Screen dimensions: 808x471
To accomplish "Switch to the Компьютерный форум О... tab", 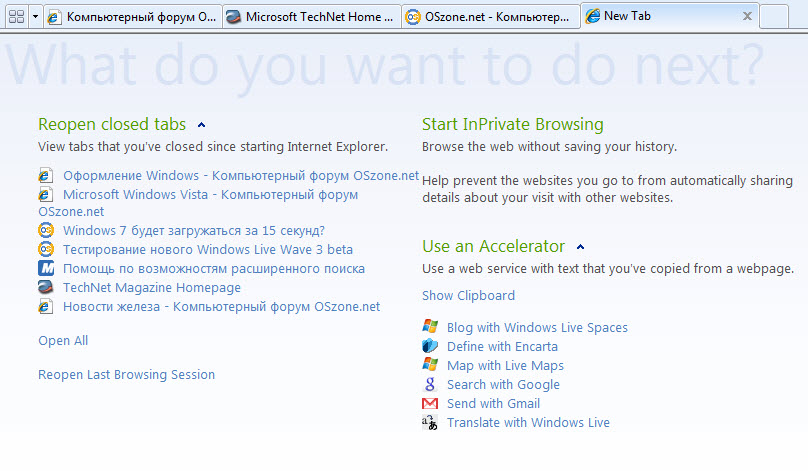I will [x=133, y=17].
